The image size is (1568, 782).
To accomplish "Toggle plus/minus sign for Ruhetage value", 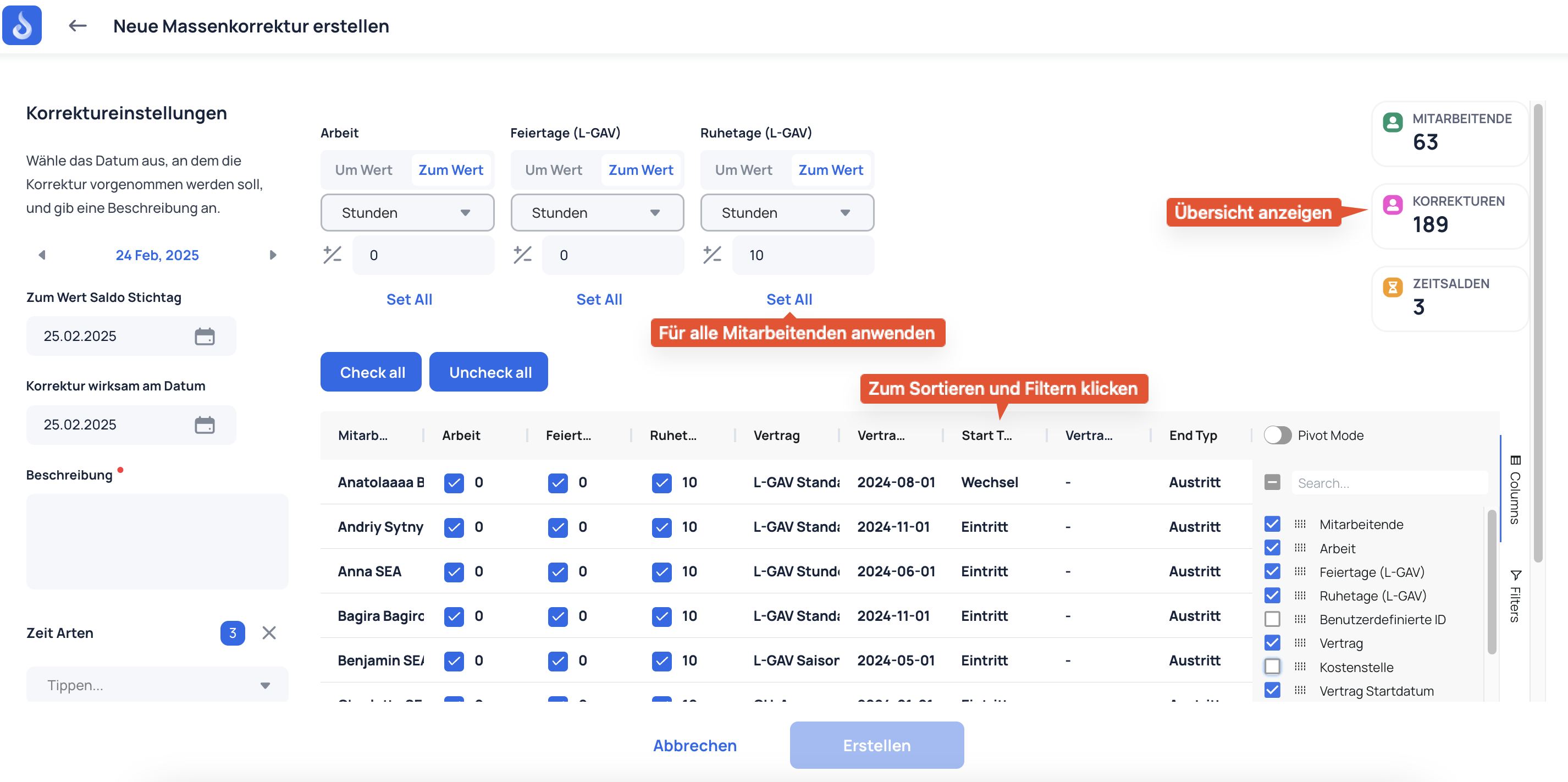I will click(x=712, y=255).
